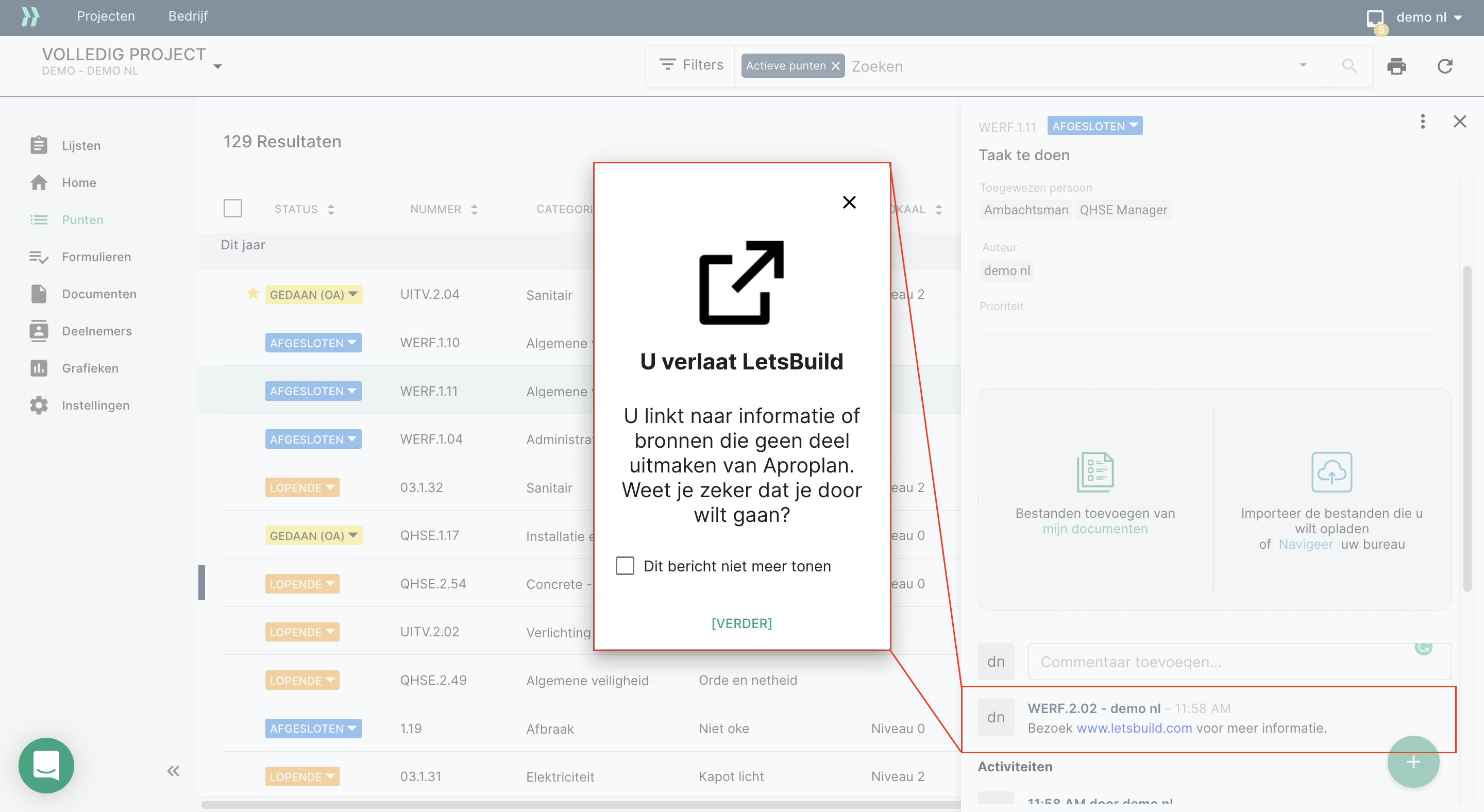
Task: Click the Navigeer link
Action: click(x=1305, y=544)
